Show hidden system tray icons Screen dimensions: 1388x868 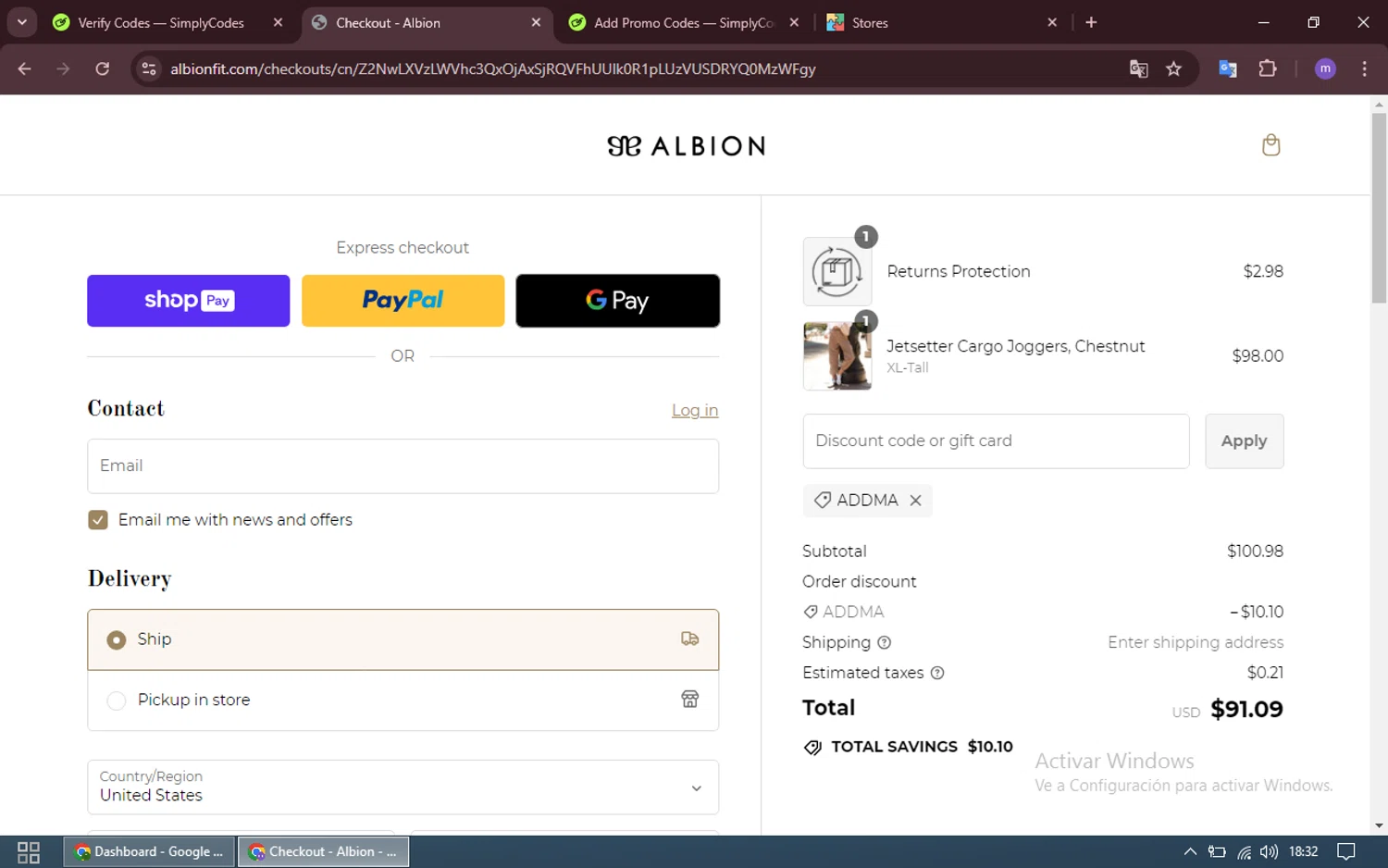pyautogui.click(x=1190, y=852)
